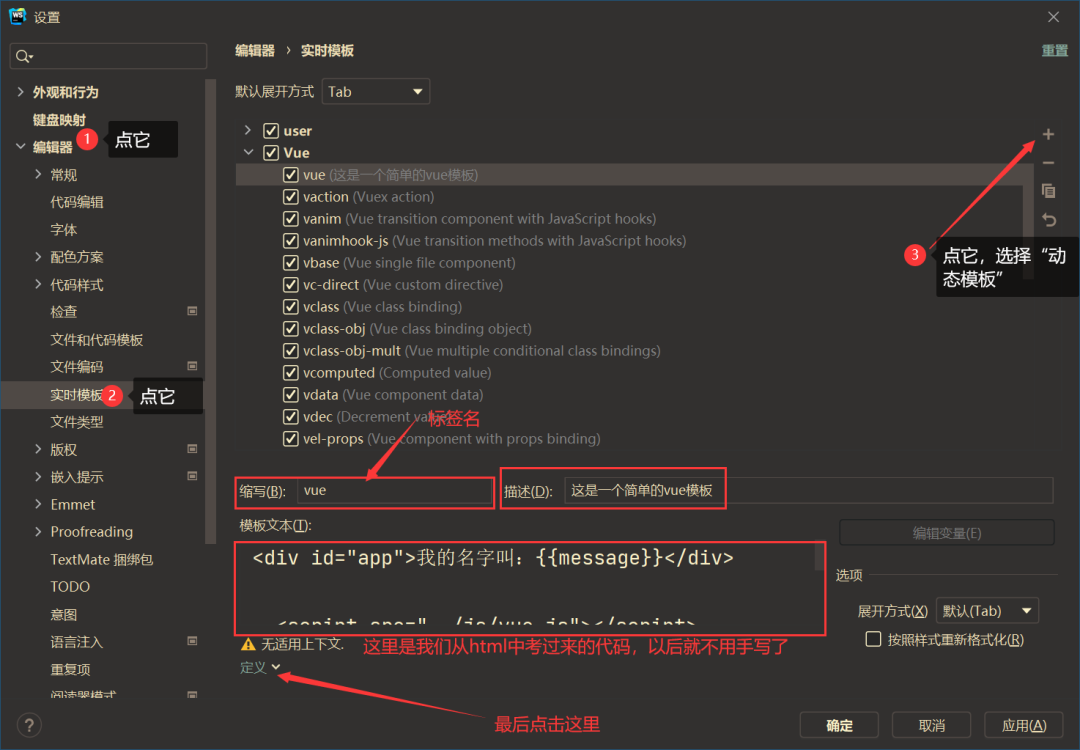This screenshot has height=750, width=1080.
Task: Click the project-level marker icon beside 嵌入提示
Action: [192, 476]
